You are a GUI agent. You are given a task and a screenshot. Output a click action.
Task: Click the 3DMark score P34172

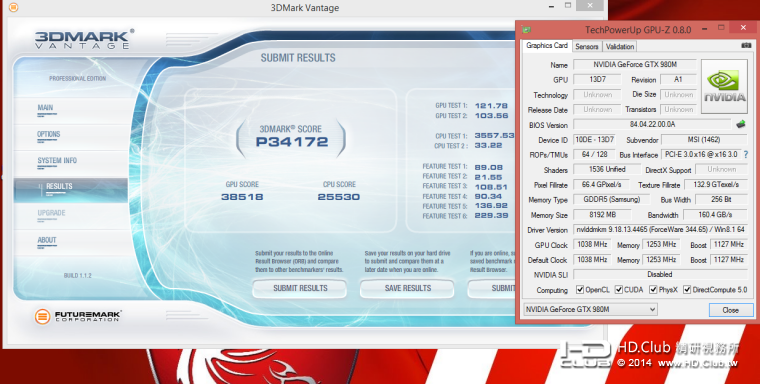coord(292,142)
